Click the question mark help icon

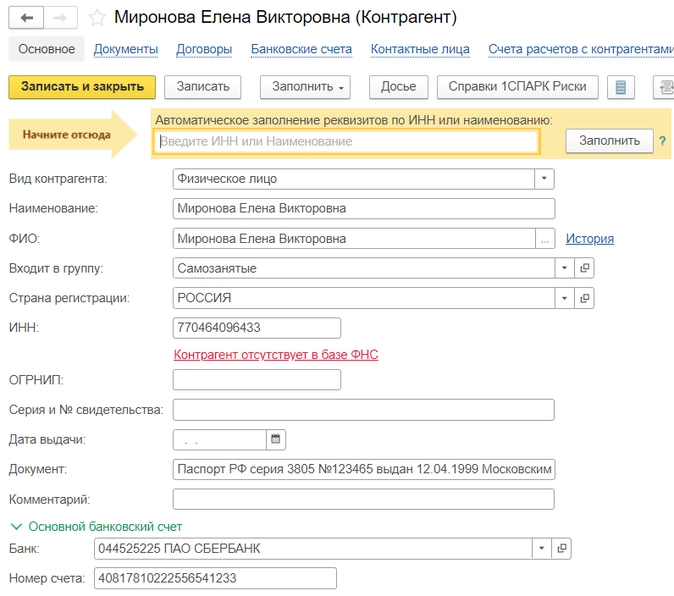tap(662, 141)
